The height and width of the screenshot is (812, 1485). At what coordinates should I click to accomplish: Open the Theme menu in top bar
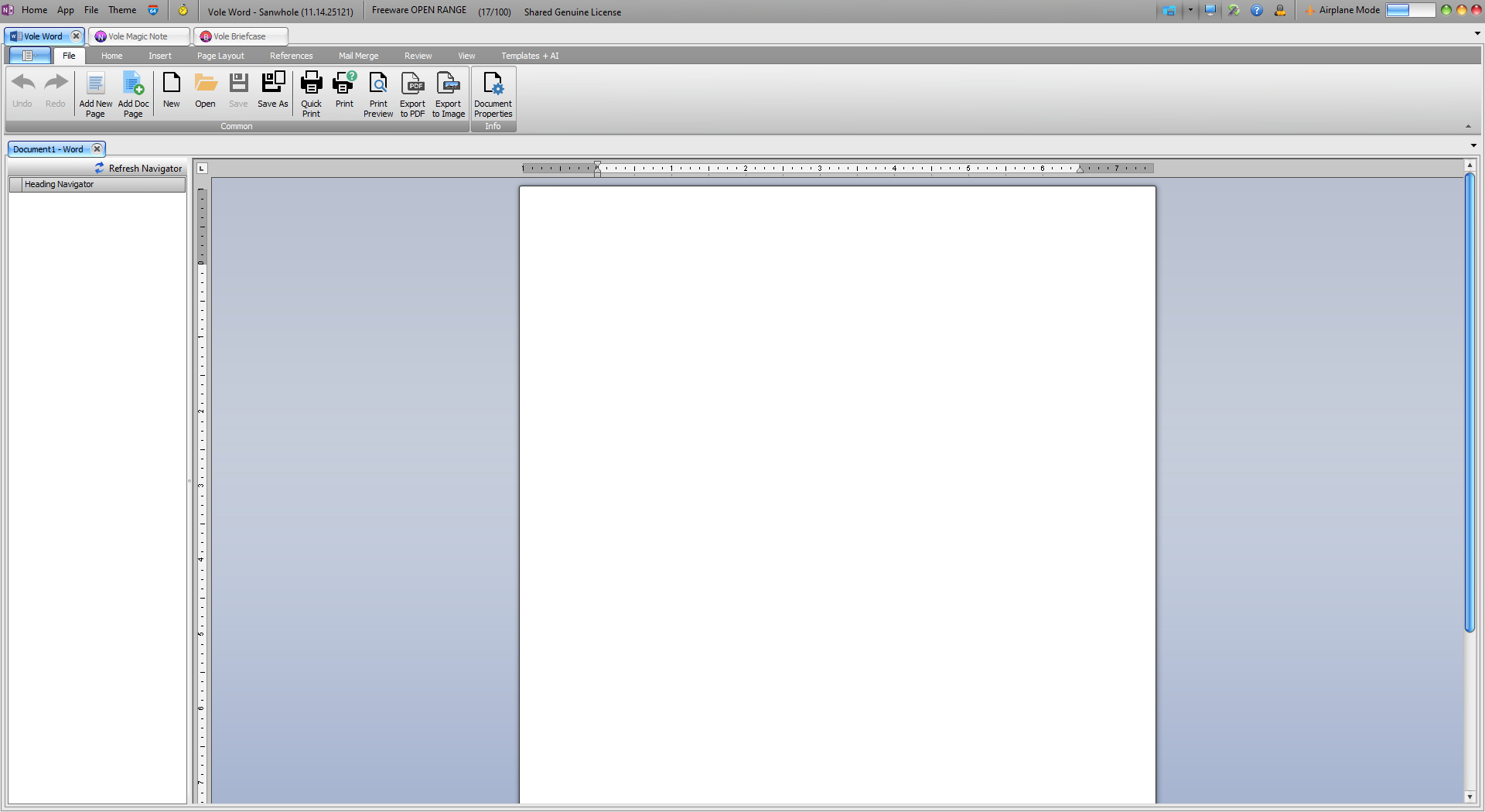[122, 10]
